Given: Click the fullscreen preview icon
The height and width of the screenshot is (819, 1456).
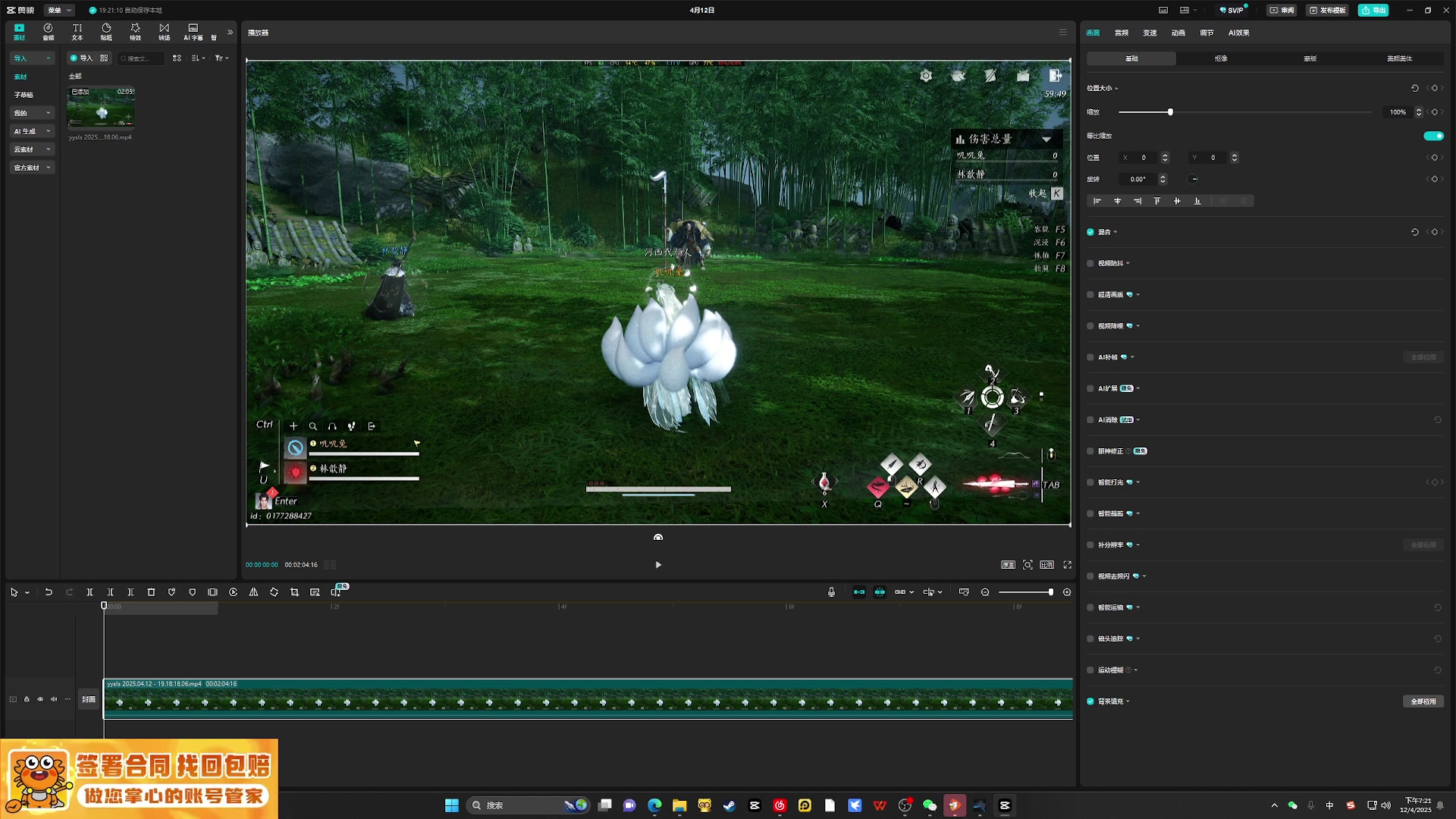Looking at the screenshot, I should [1067, 565].
